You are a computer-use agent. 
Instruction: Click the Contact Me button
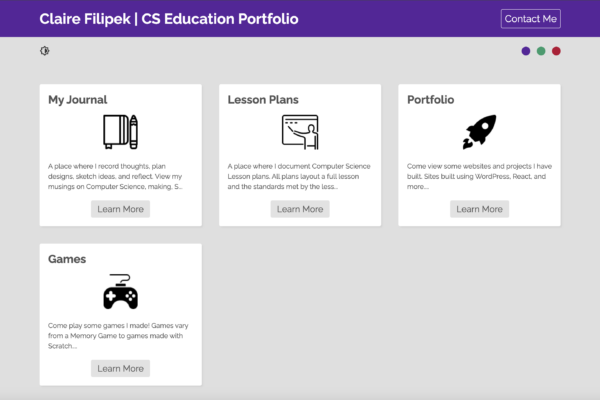click(x=531, y=19)
